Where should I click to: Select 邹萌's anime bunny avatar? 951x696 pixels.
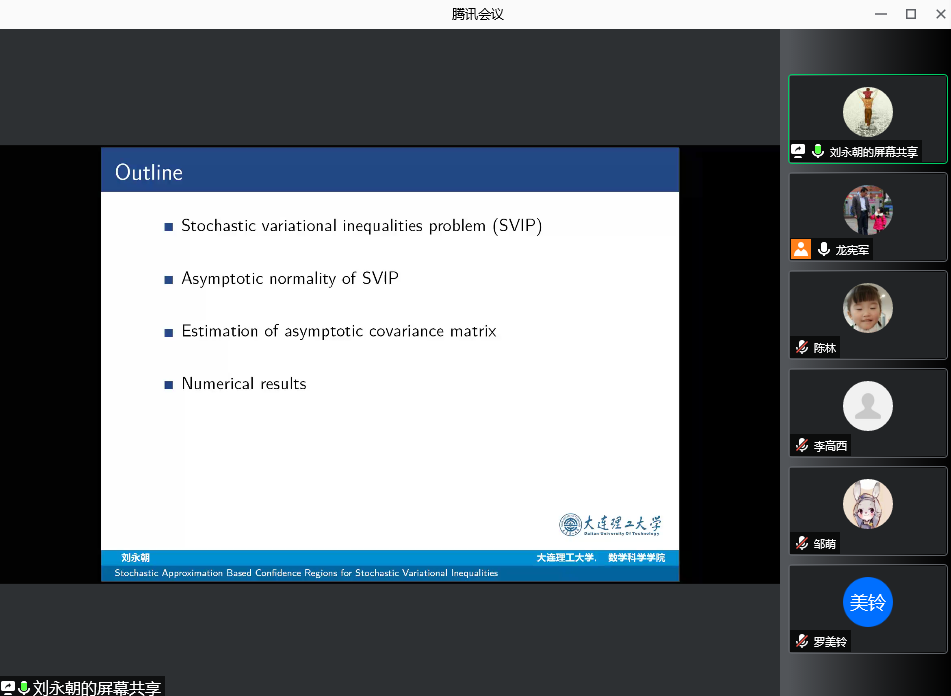[x=867, y=504]
